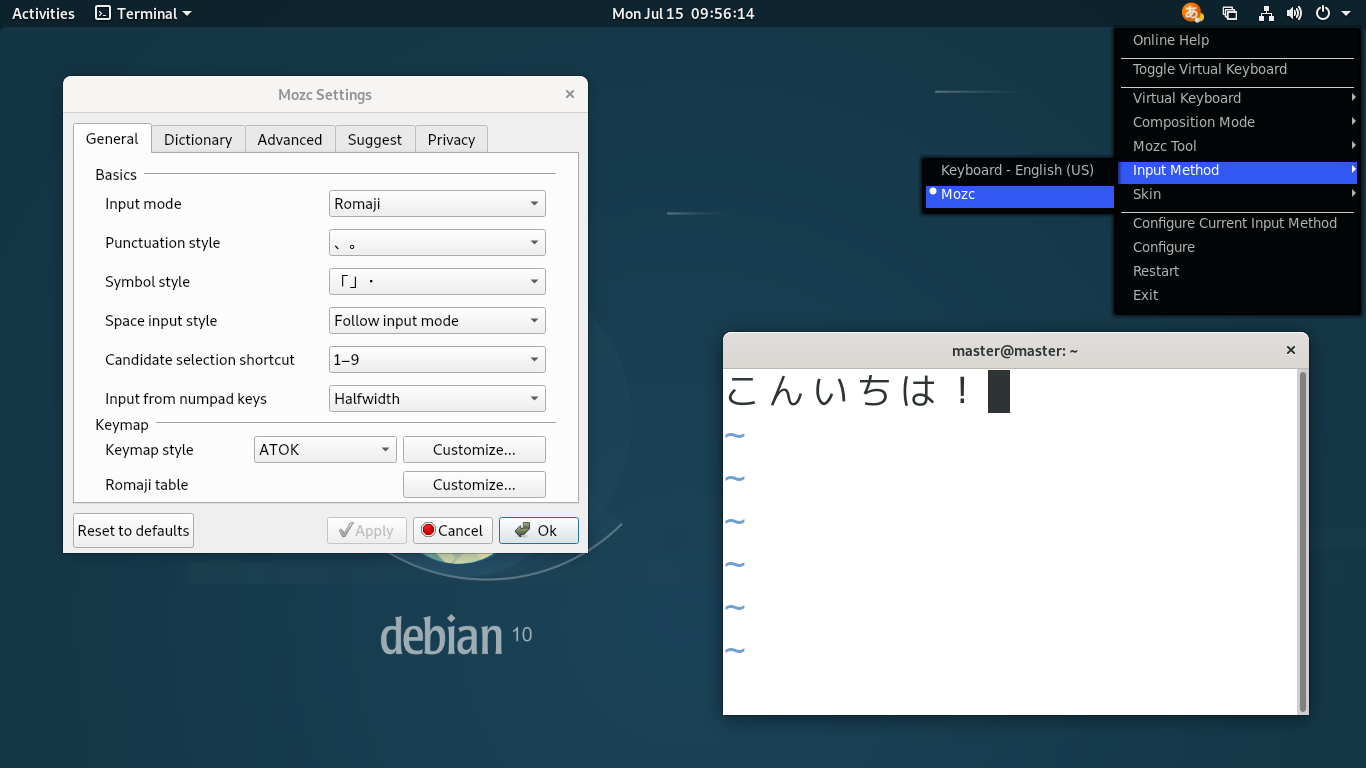Click the Terminal app menu in top bar
This screenshot has height=768, width=1366.
143,14
